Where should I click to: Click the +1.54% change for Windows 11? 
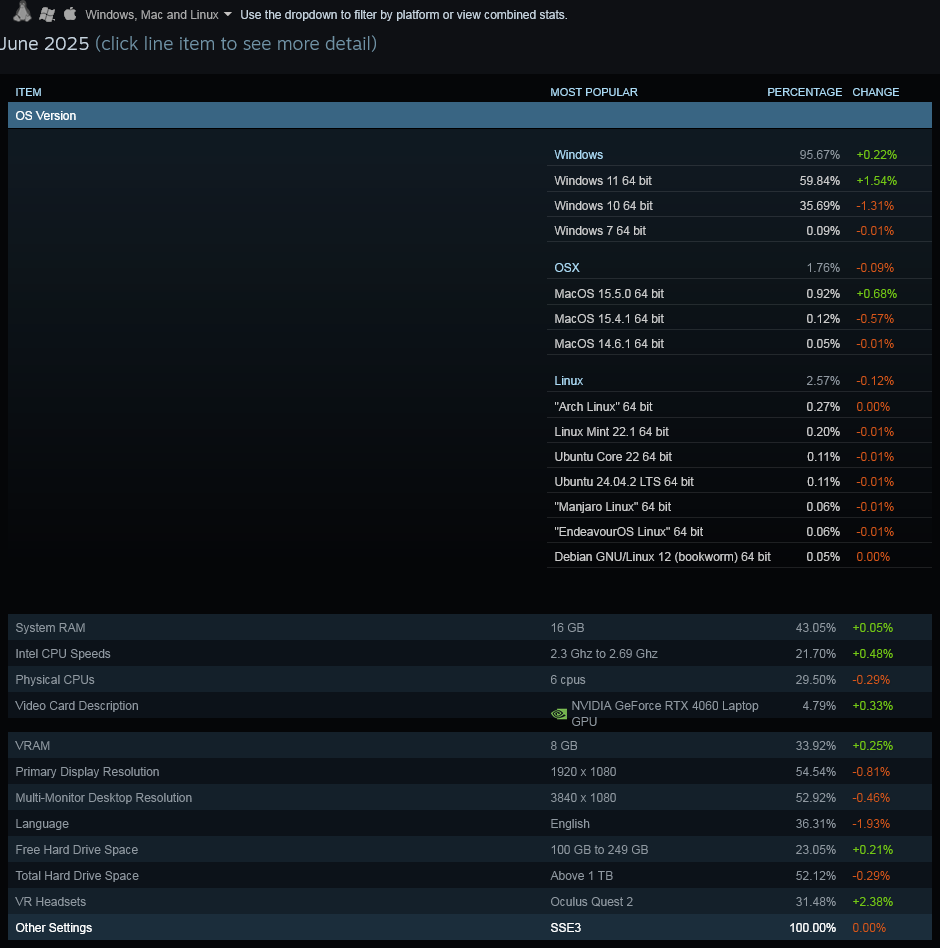(x=877, y=181)
